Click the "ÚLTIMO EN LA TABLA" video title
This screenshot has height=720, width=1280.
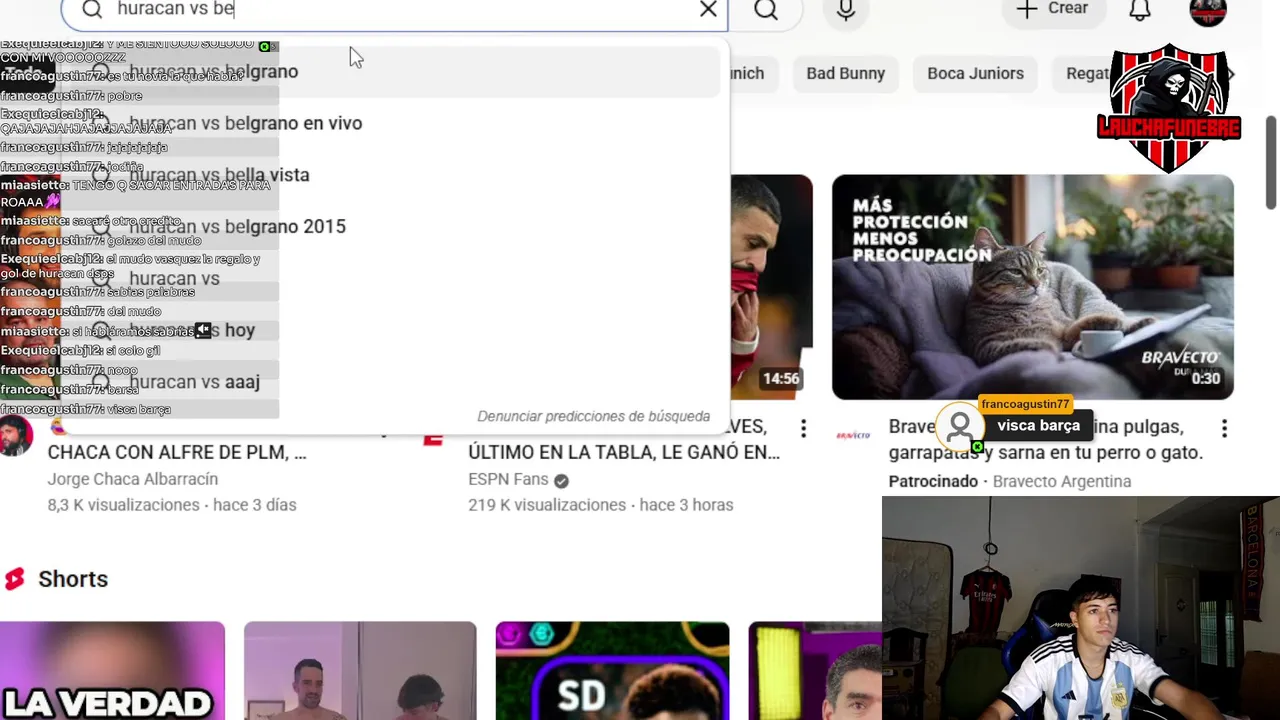[624, 452]
